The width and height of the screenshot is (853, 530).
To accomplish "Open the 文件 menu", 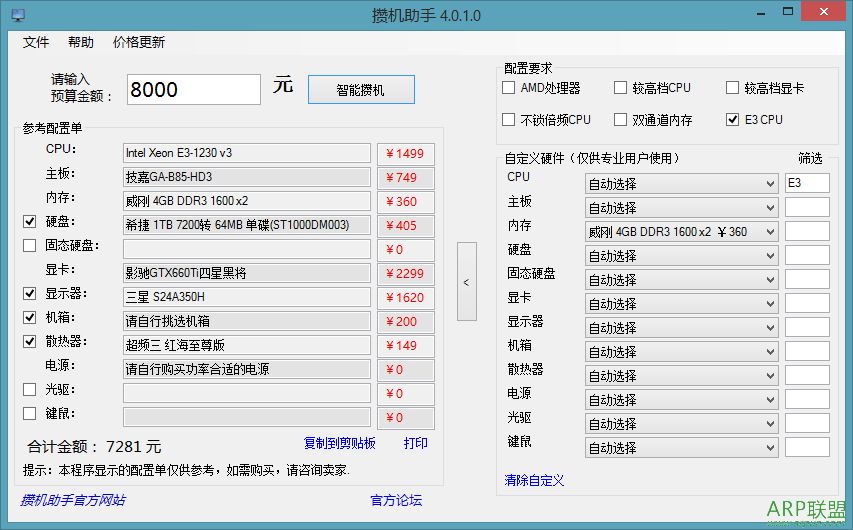I will pos(36,43).
